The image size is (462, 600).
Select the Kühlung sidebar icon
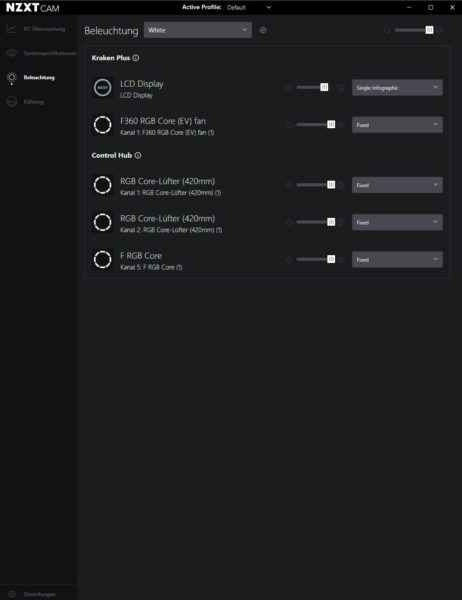tap(11, 101)
